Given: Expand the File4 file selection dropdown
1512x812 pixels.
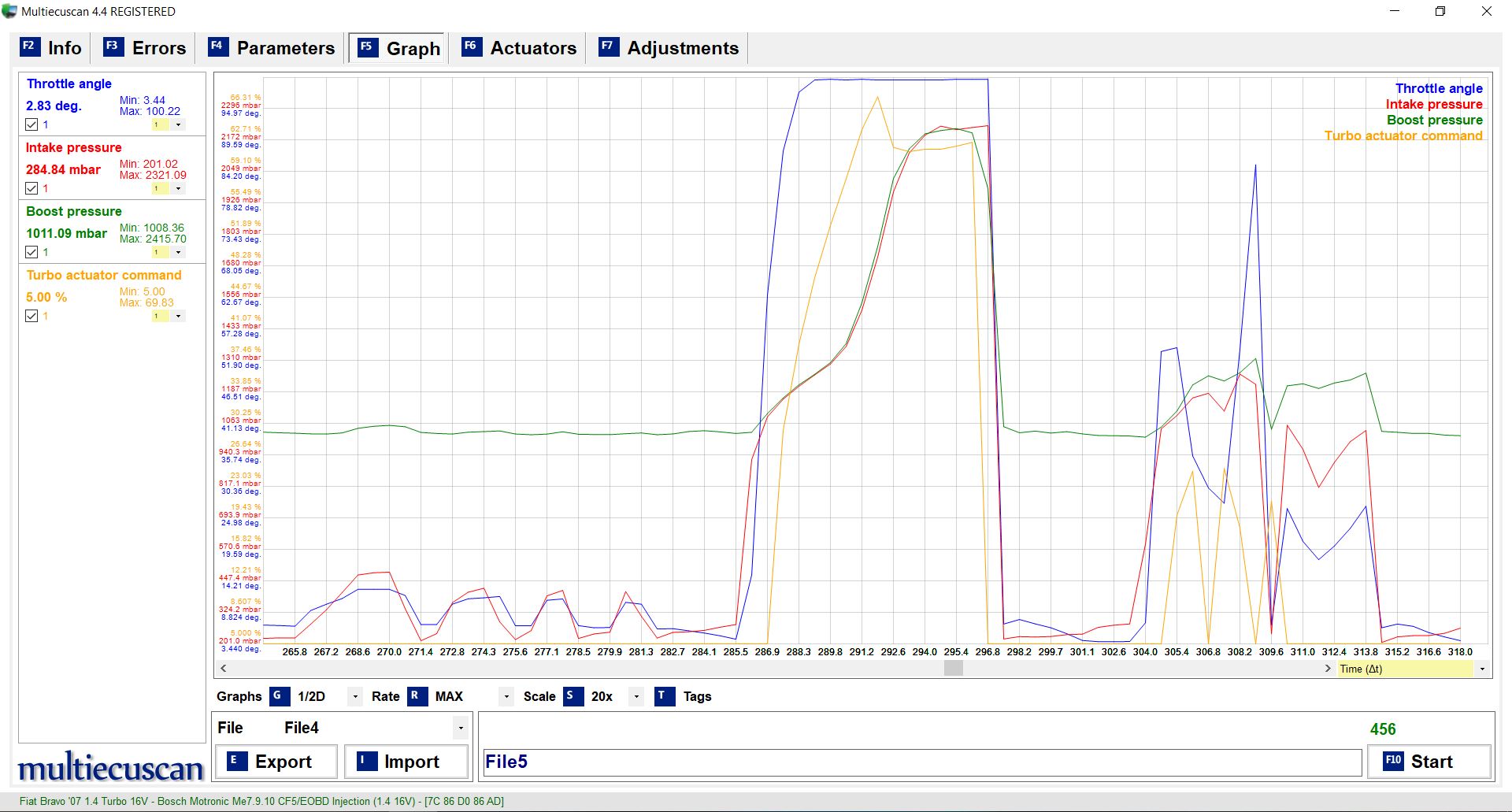Looking at the screenshot, I should pyautogui.click(x=461, y=728).
